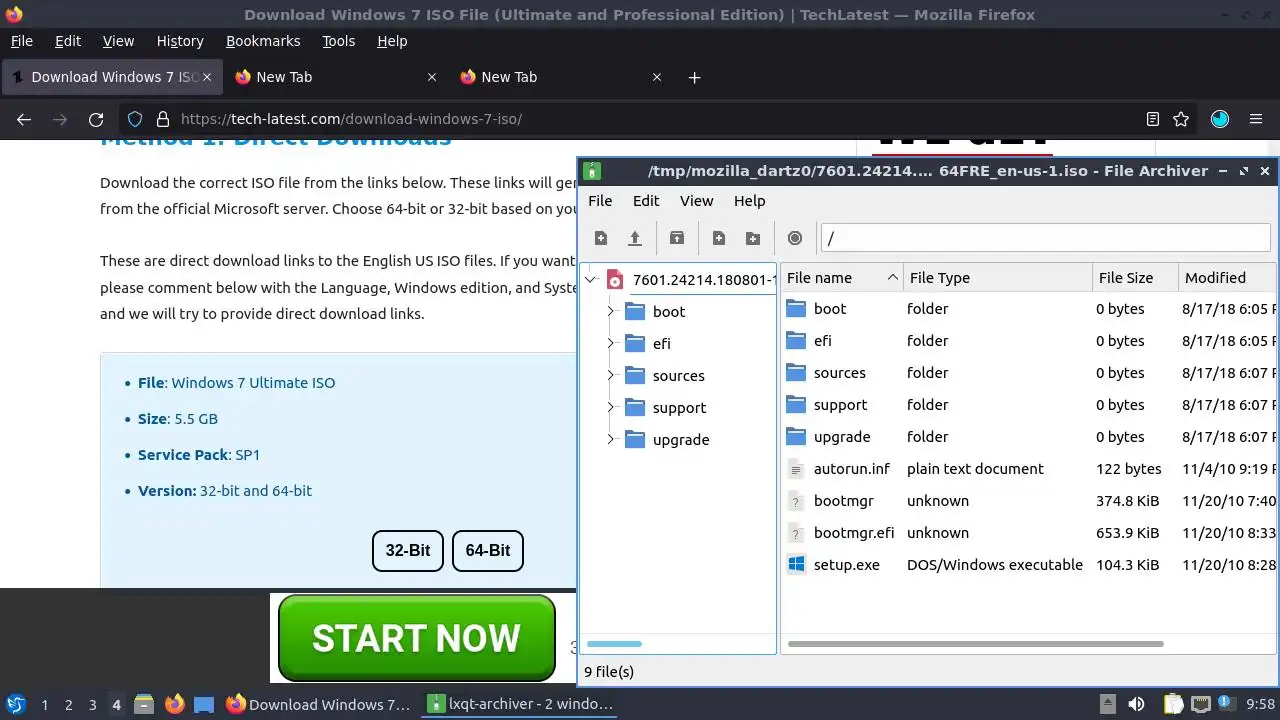Switch to virtual desktop 2
This screenshot has width=1280, height=720.
pos(69,705)
